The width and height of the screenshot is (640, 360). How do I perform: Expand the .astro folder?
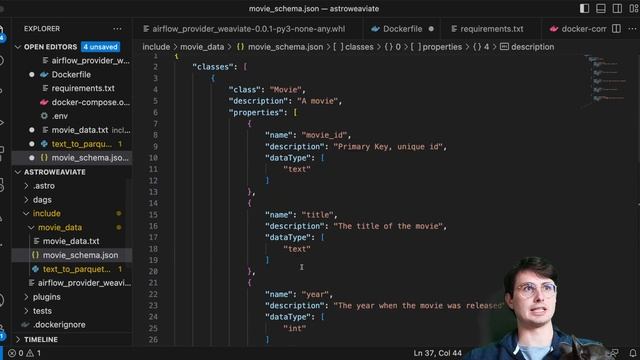(x=27, y=186)
